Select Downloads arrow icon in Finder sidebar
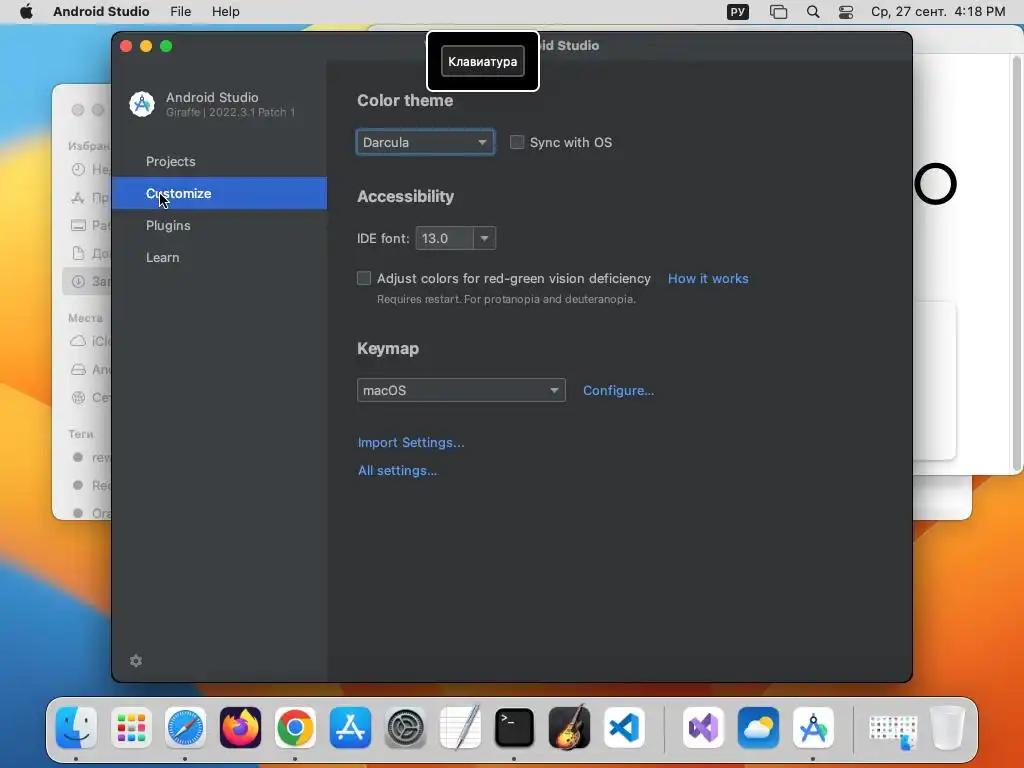This screenshot has height=768, width=1024. (78, 281)
